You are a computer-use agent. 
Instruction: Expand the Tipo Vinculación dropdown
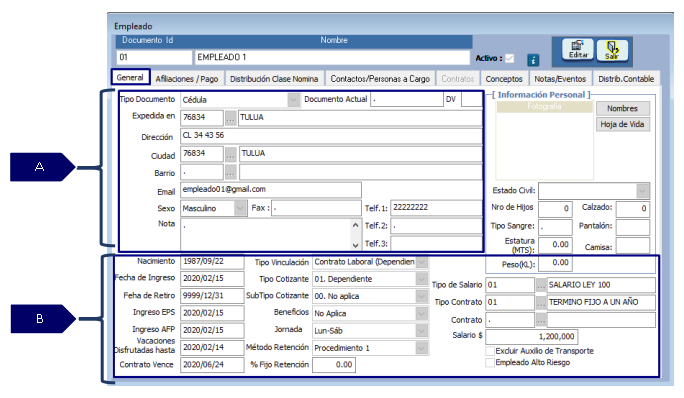[x=421, y=262]
